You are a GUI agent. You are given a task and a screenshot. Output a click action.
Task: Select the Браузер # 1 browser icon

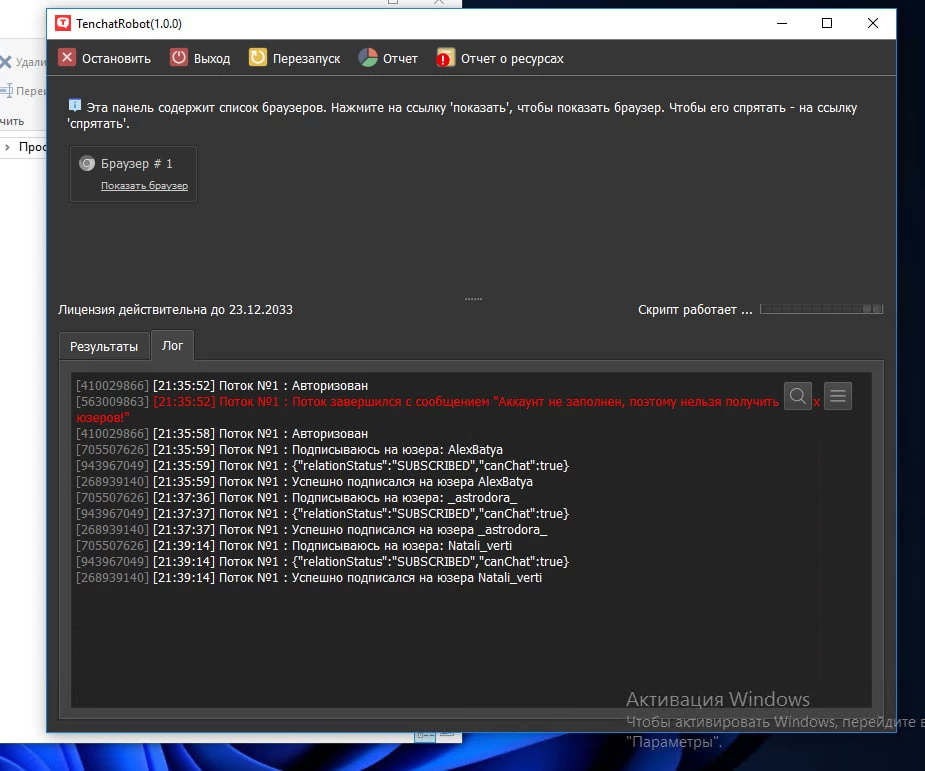pyautogui.click(x=87, y=163)
